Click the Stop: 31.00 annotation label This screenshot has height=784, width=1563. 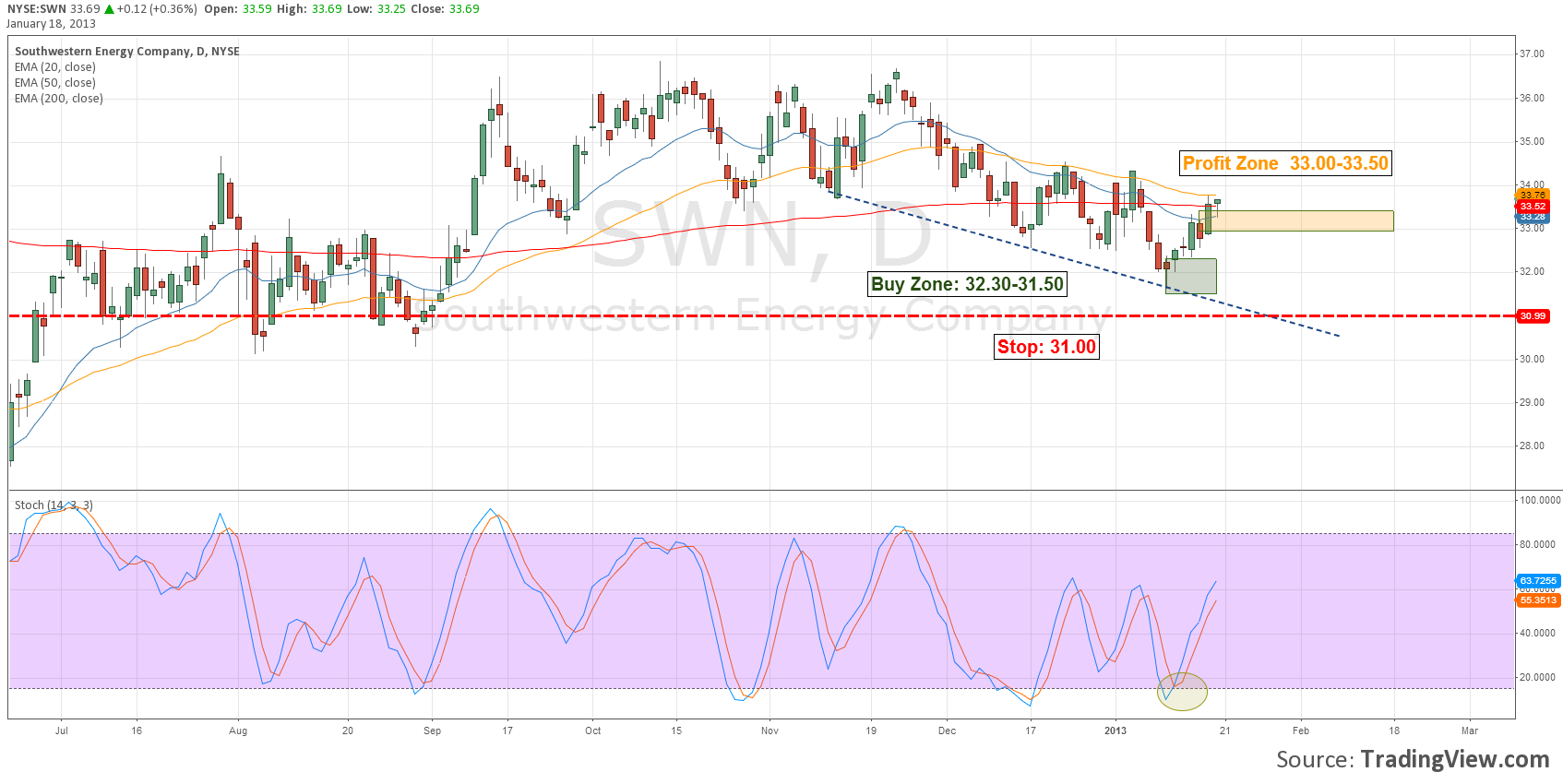pos(1046,347)
